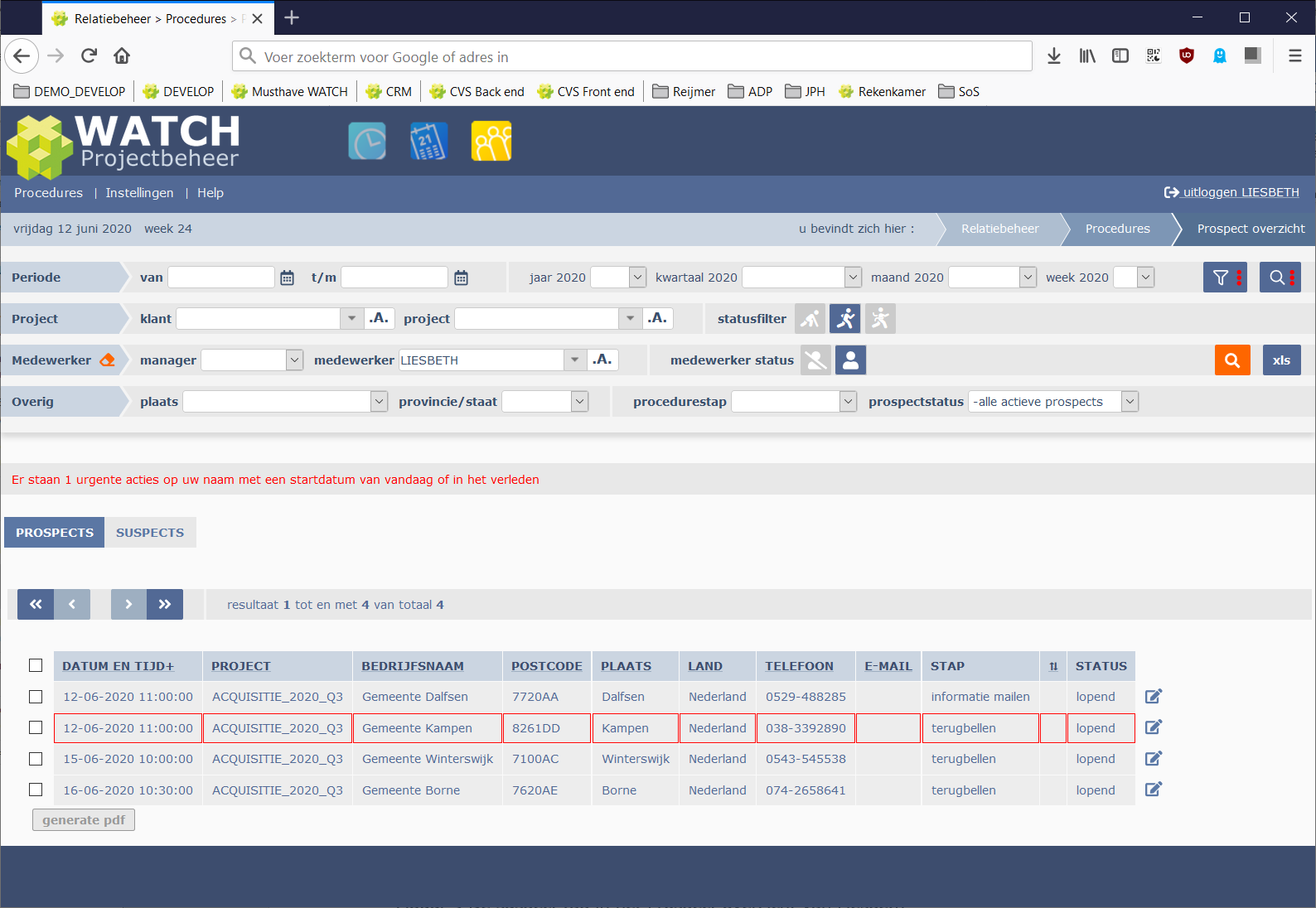The image size is (1316, 908).
Task: Check the Gemeente Winterswijk row checkbox
Action: point(36,759)
